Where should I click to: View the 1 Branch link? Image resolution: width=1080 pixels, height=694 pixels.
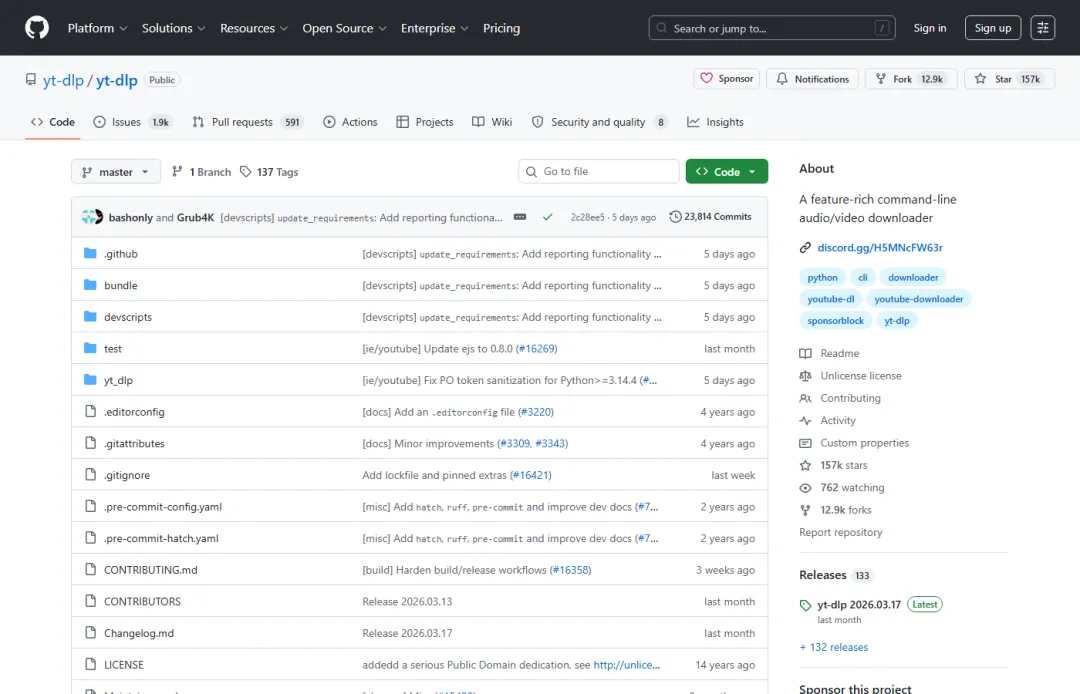201,171
